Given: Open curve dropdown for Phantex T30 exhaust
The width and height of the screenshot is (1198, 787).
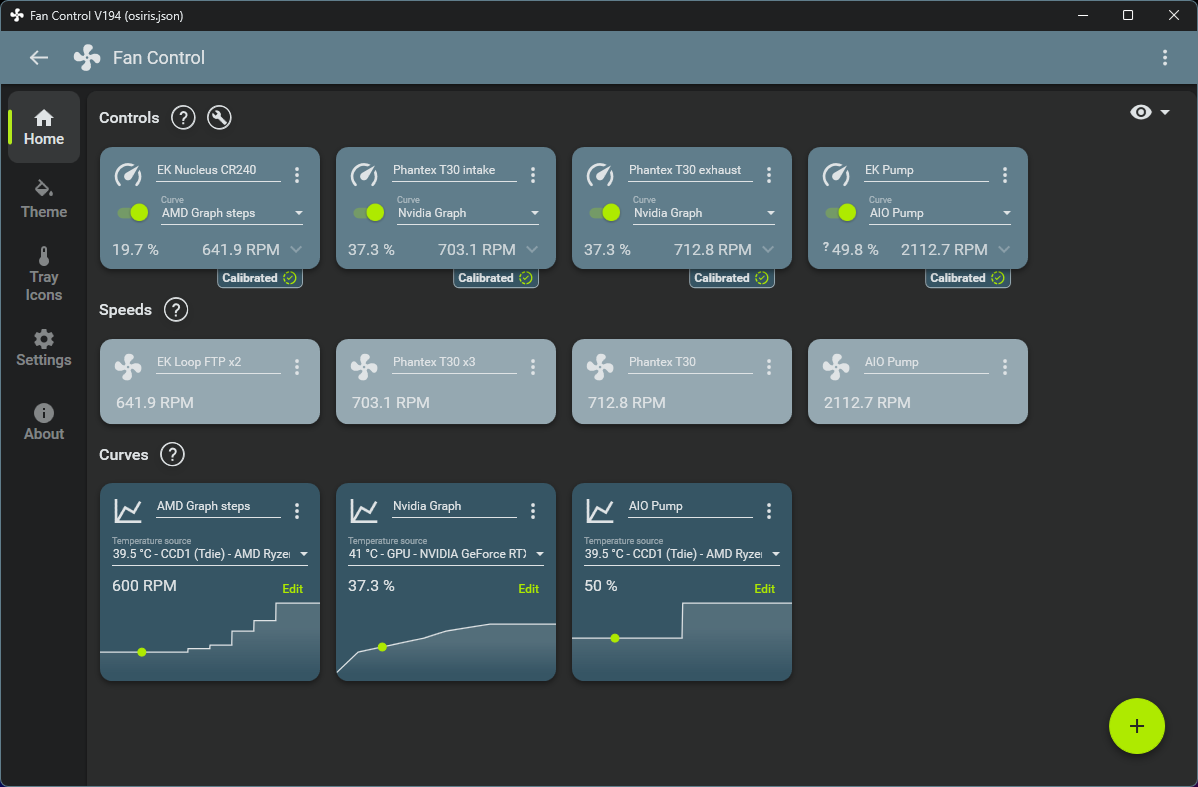Looking at the screenshot, I should click(705, 213).
